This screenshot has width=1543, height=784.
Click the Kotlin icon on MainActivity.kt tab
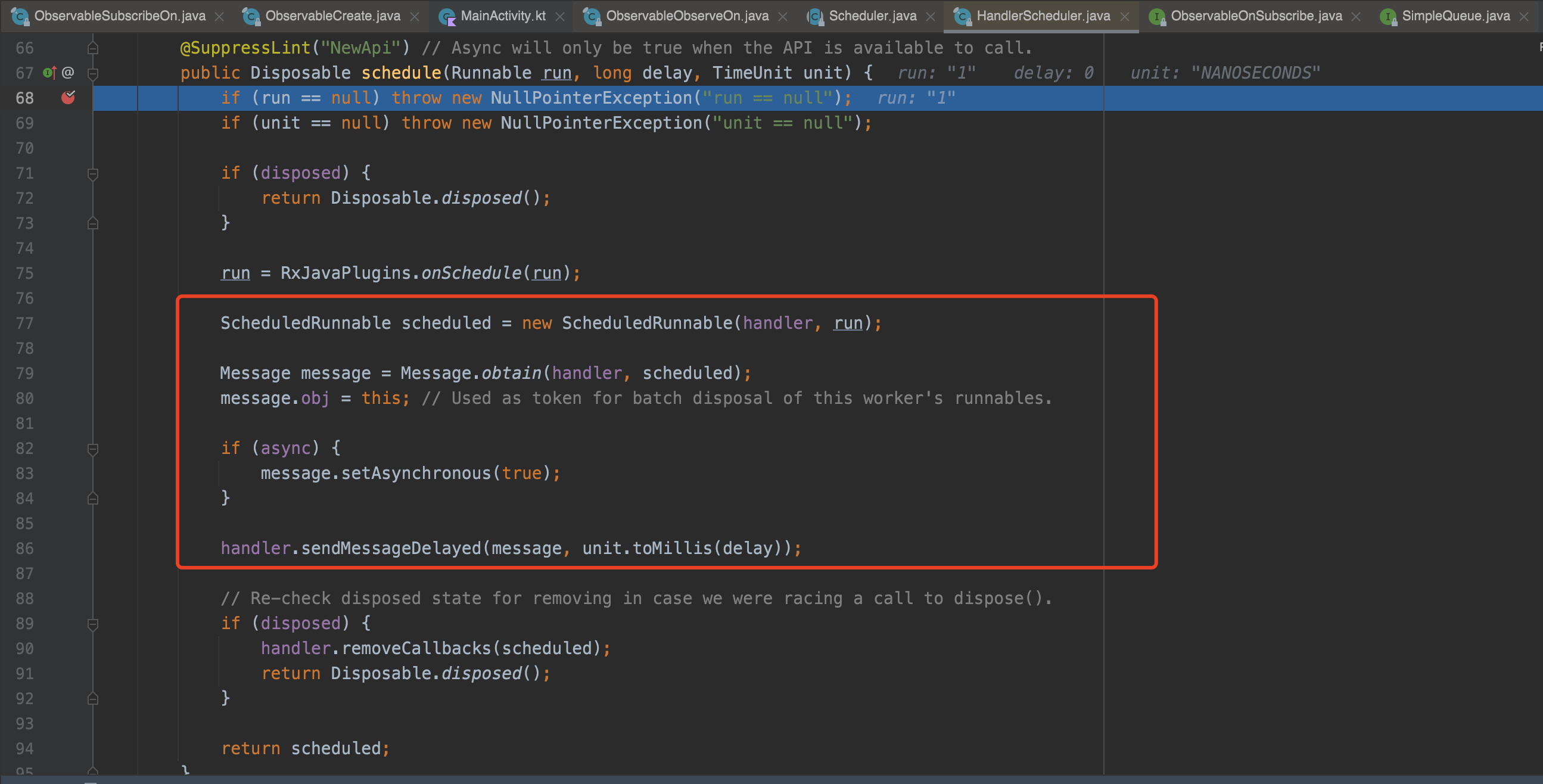coord(447,16)
